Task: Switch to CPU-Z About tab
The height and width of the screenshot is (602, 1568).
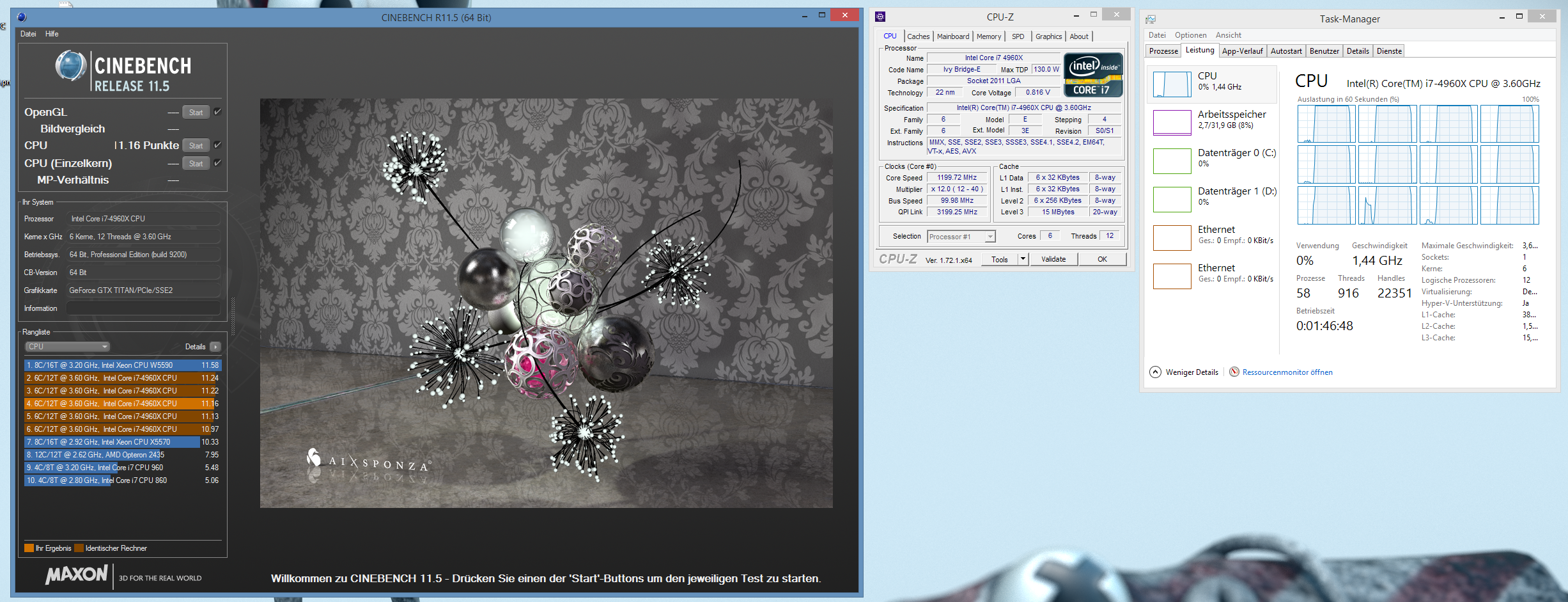Action: pyautogui.click(x=1079, y=36)
